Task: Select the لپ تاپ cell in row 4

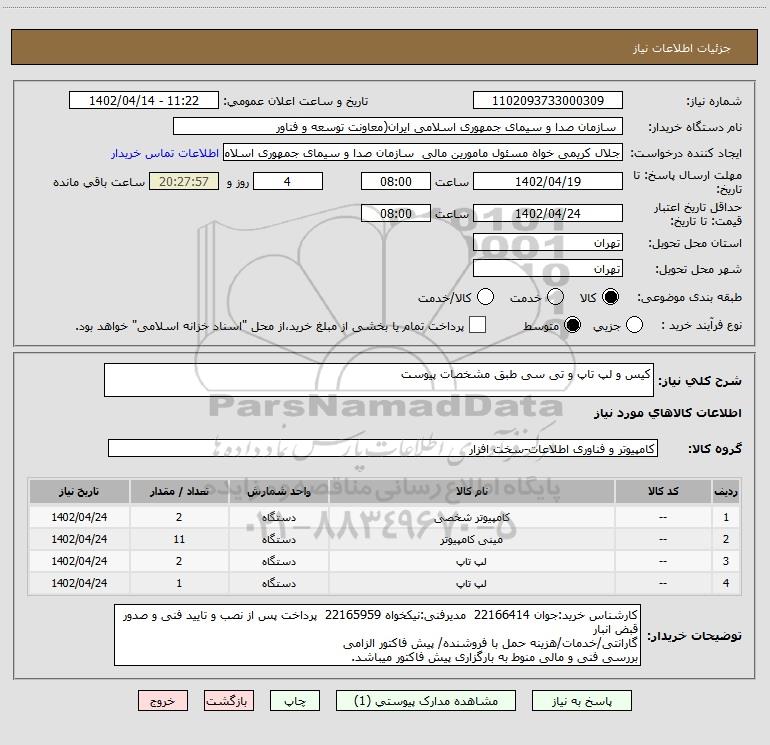Action: (471, 583)
